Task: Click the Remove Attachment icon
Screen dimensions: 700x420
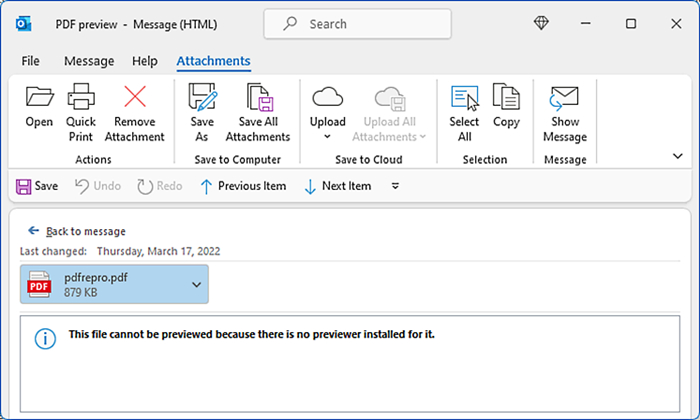Action: coord(134,99)
